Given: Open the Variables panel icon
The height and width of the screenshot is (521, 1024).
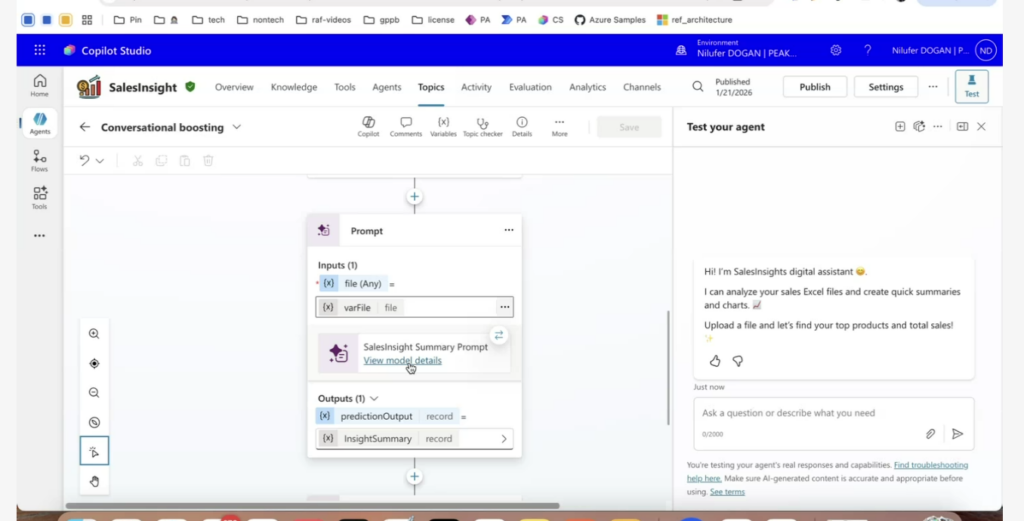Looking at the screenshot, I should 443,122.
